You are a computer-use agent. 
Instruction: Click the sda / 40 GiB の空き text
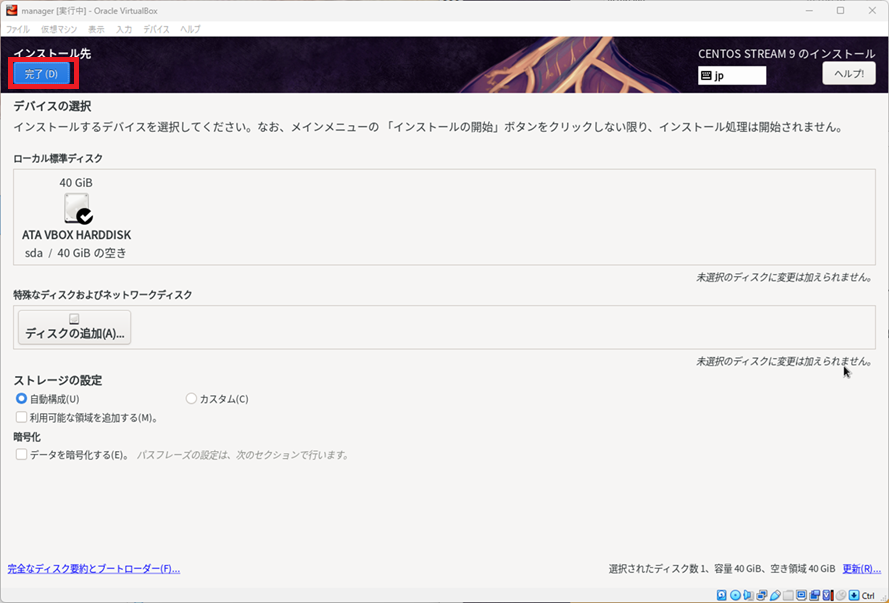tap(76, 253)
